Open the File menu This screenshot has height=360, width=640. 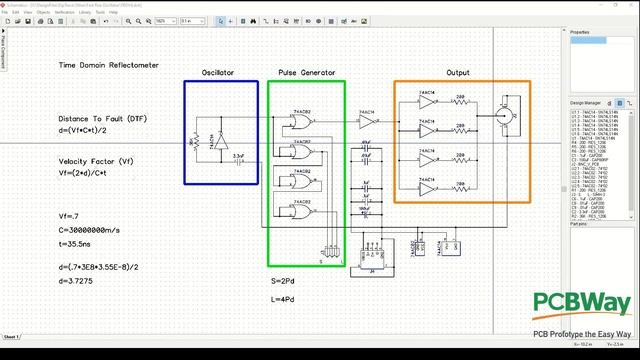(x=4, y=12)
